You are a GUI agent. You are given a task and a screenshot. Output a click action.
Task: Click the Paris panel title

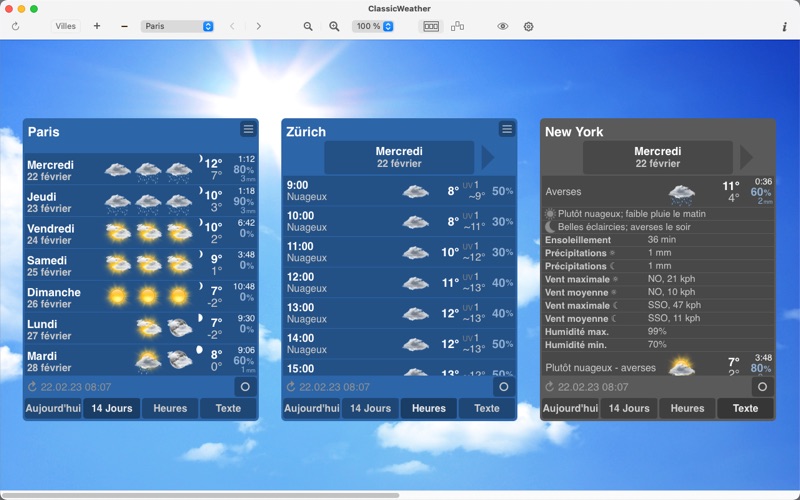tap(43, 132)
